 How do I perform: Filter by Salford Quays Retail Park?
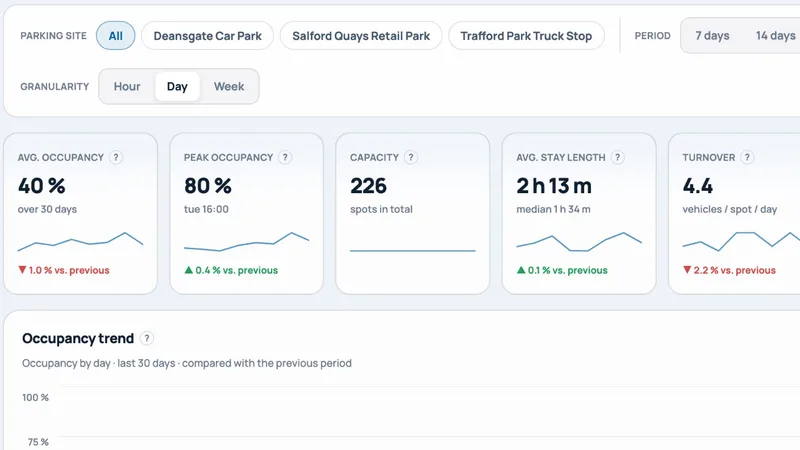361,36
